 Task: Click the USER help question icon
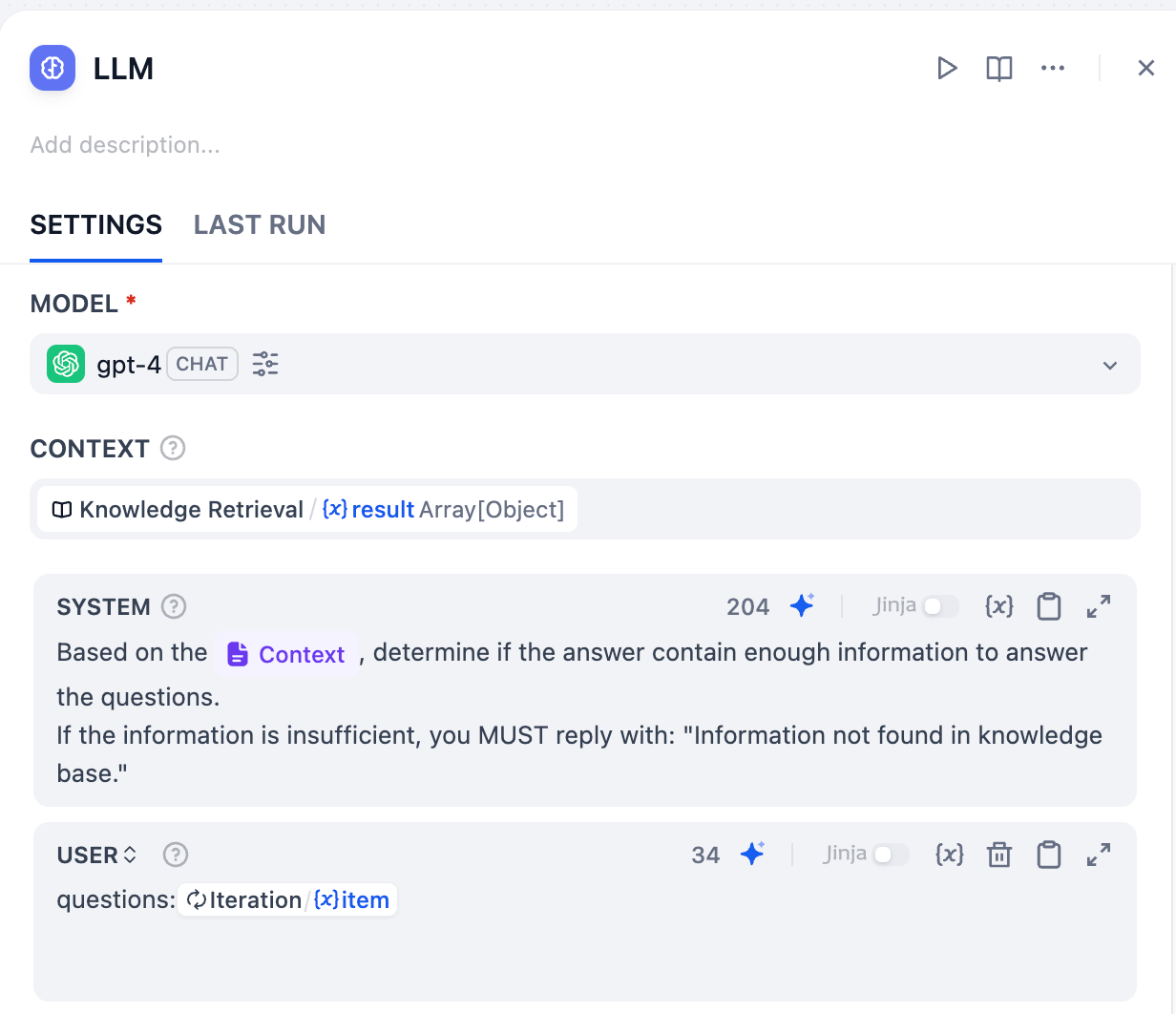click(176, 855)
